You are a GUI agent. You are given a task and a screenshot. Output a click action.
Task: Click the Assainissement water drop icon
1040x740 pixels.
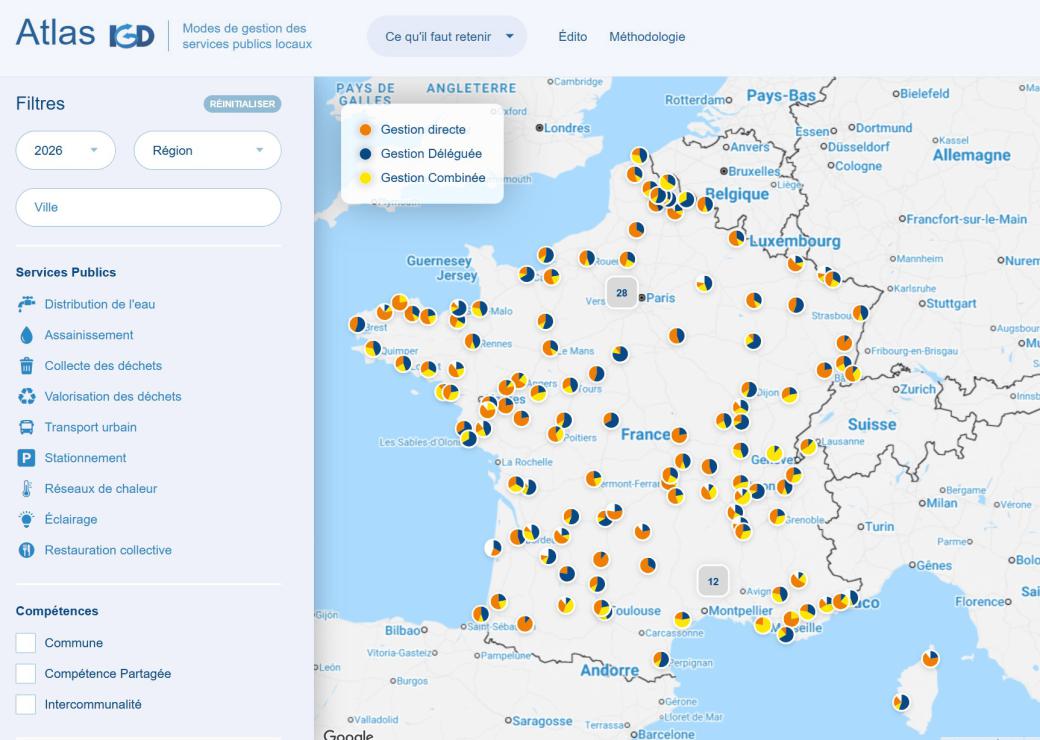27,335
